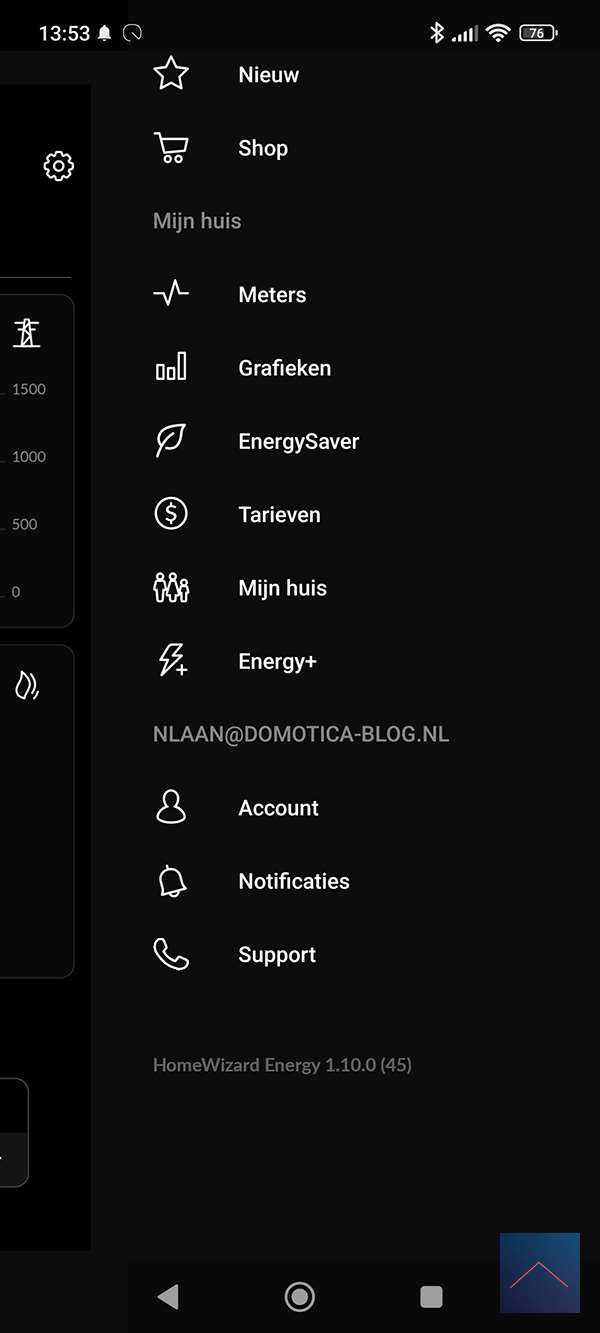600x1333 pixels.
Task: Tap the electricity pylon icon
Action: point(27,333)
